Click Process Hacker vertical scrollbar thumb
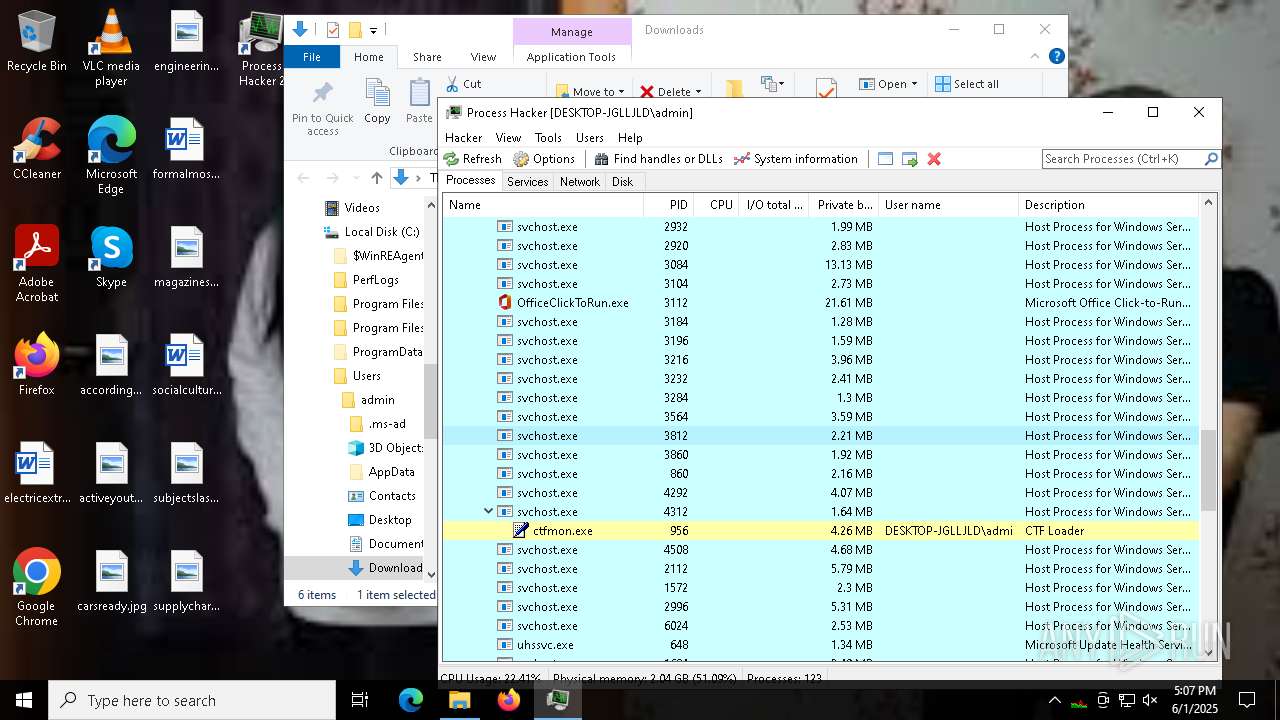1280x720 pixels. pyautogui.click(x=1208, y=470)
